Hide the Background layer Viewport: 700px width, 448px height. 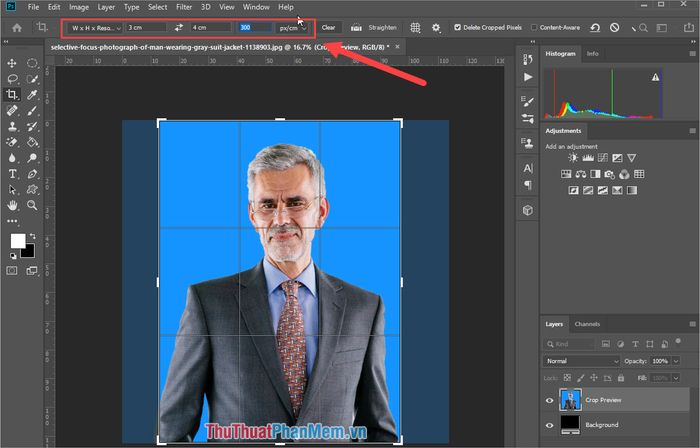(x=550, y=425)
